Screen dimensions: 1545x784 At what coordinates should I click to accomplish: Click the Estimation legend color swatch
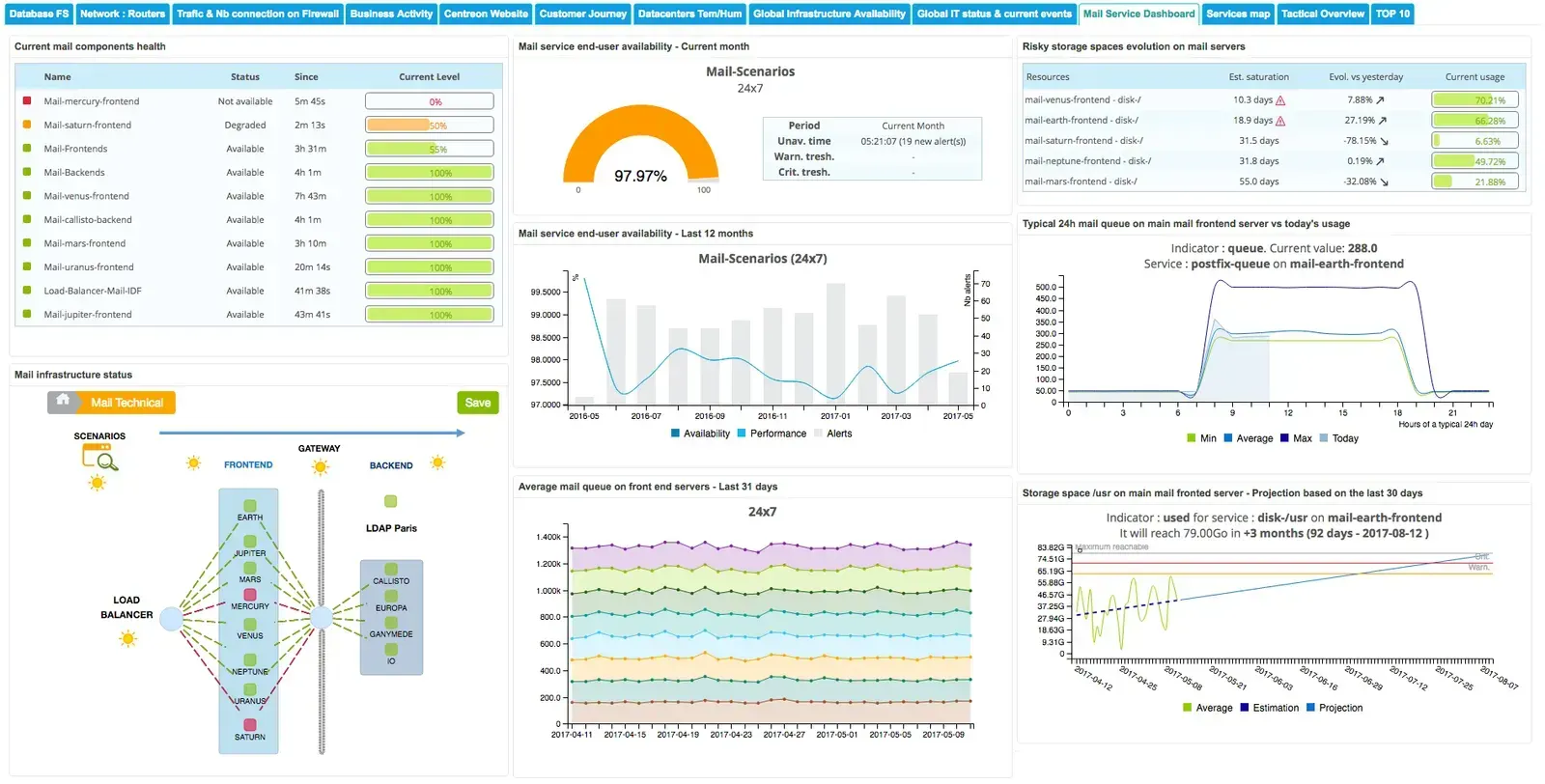point(1245,708)
